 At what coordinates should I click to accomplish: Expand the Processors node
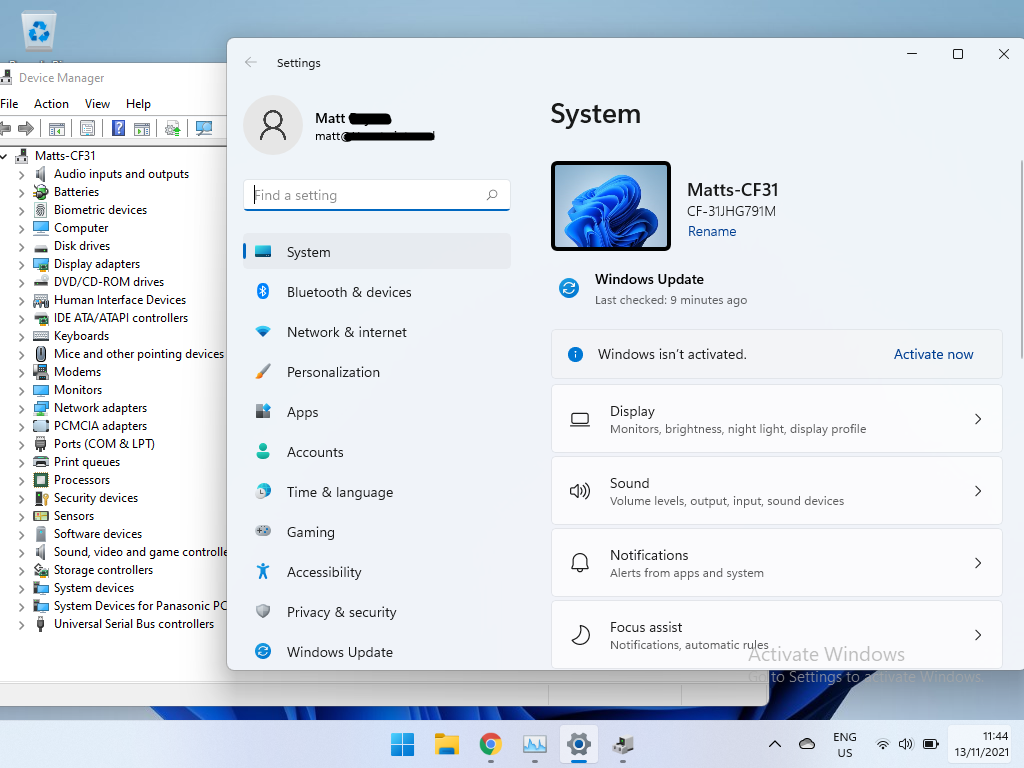pos(22,481)
